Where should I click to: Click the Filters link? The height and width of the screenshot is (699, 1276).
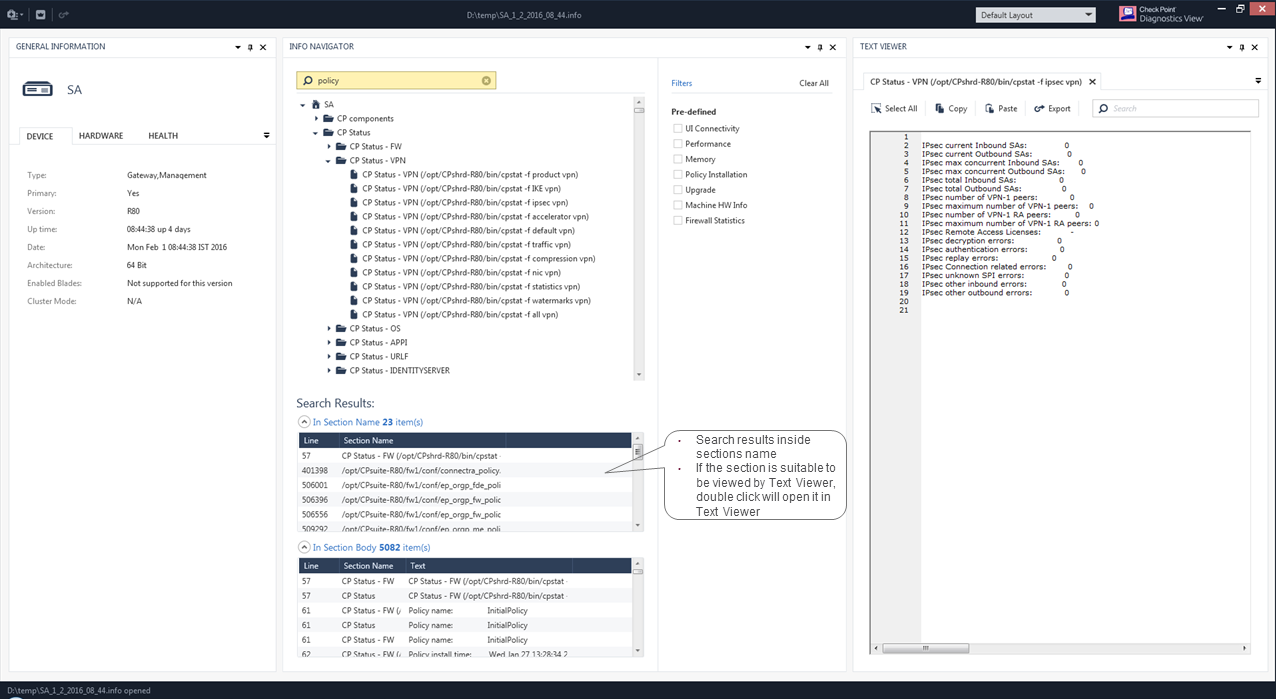click(x=682, y=83)
